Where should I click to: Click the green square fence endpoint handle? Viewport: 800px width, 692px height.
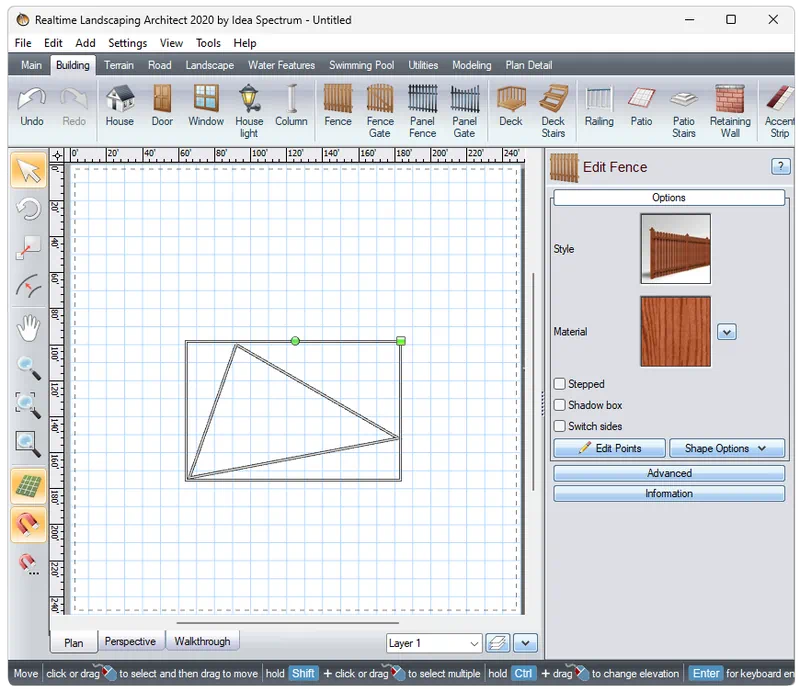coord(401,341)
